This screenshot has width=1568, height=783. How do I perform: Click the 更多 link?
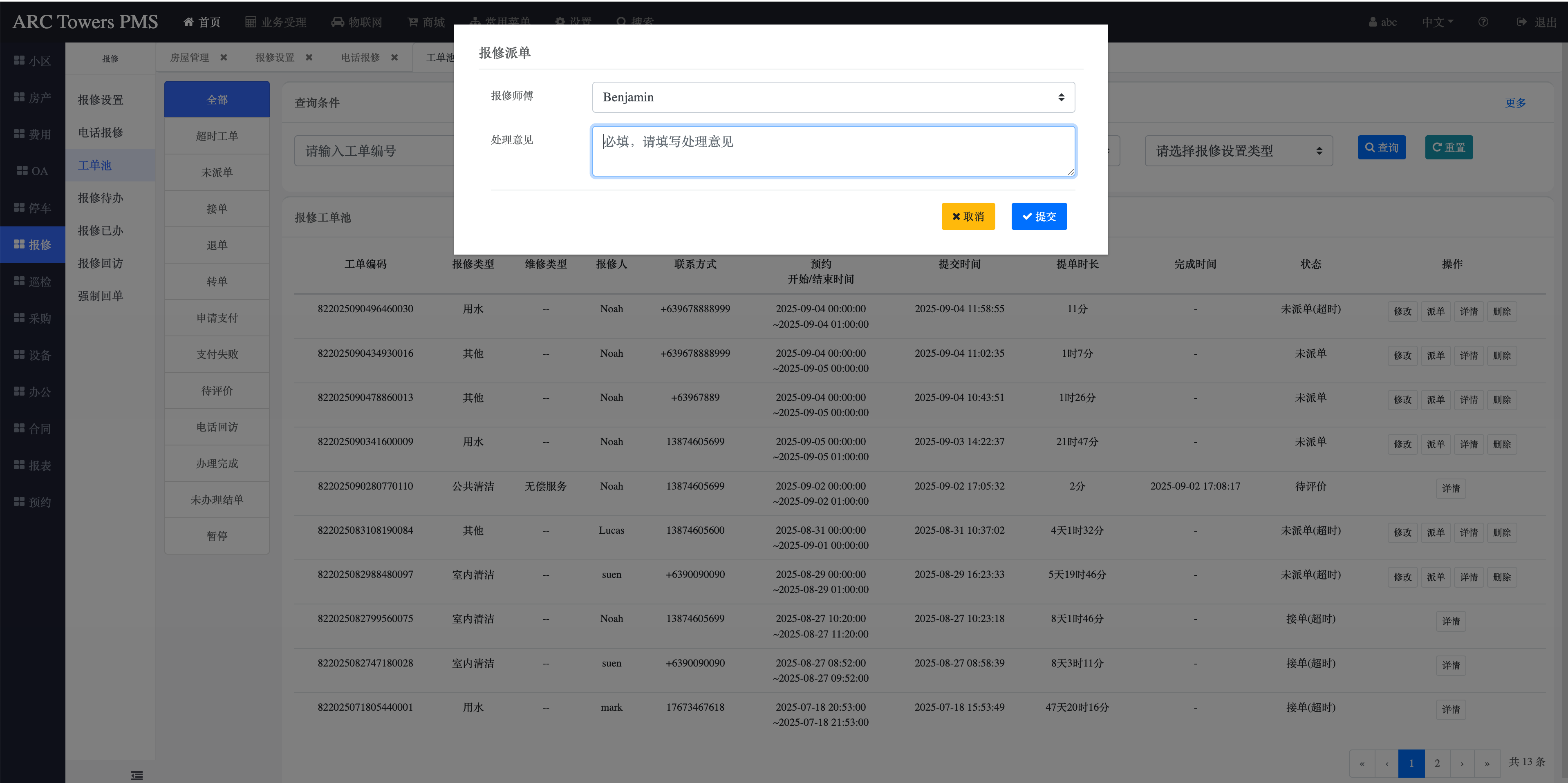click(1515, 103)
